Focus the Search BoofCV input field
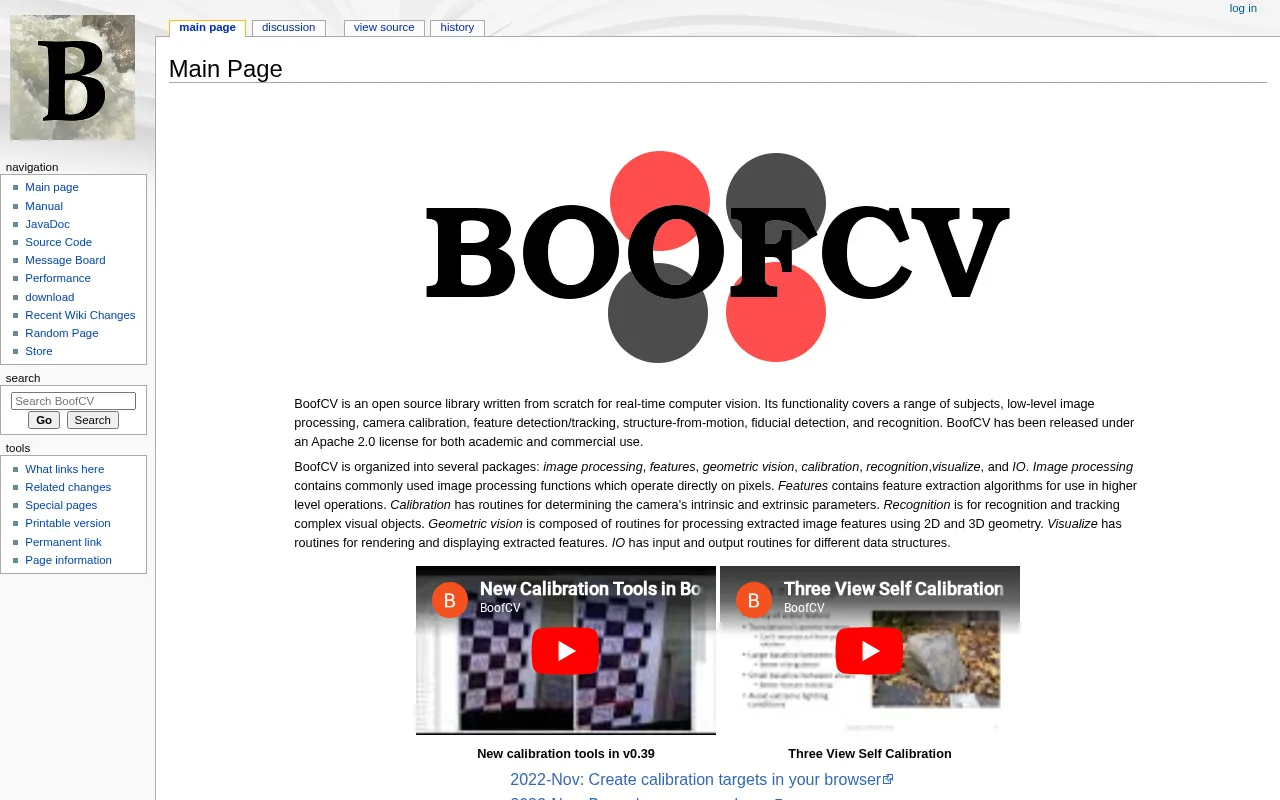Viewport: 1280px width, 800px height. point(73,401)
